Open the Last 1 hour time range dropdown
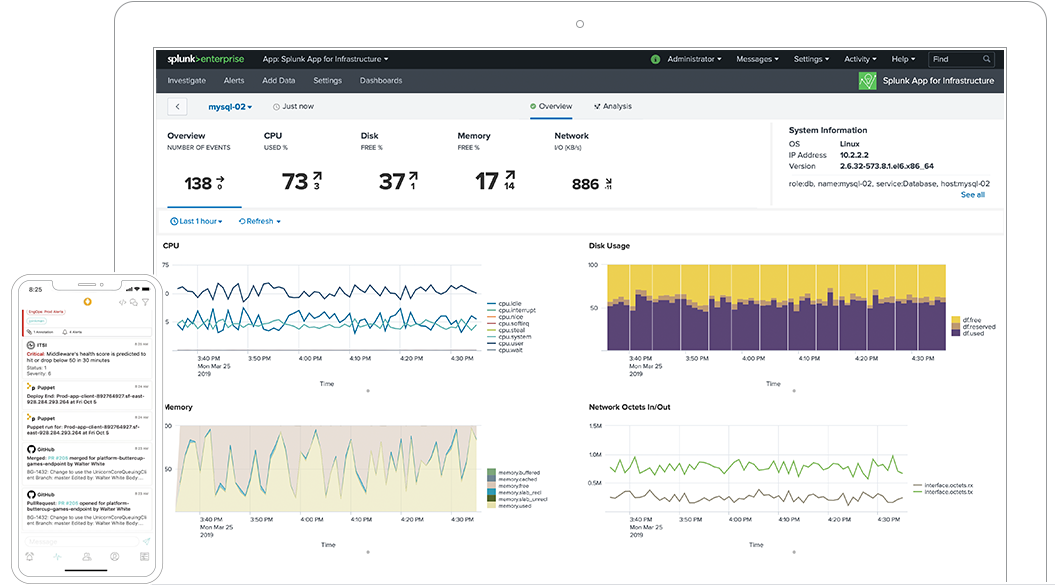 point(196,222)
